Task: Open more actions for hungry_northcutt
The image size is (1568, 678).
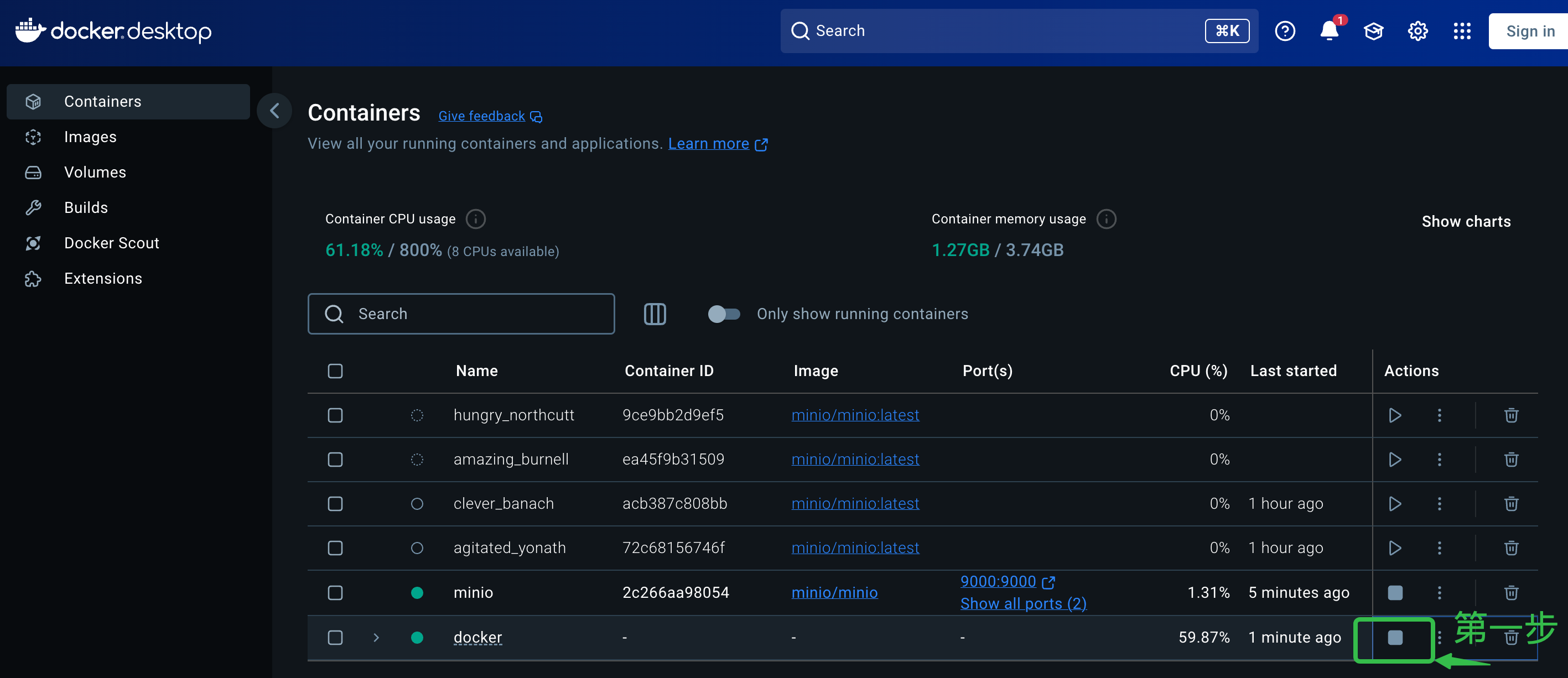Action: coord(1439,415)
